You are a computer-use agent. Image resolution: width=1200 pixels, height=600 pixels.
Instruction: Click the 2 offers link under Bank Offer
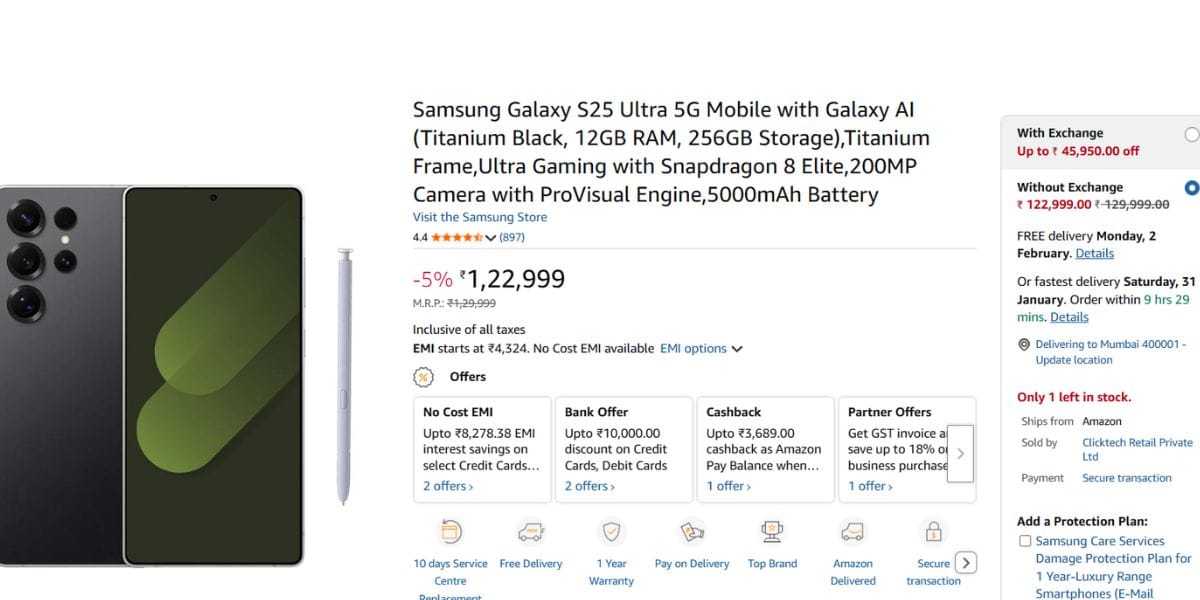point(589,486)
